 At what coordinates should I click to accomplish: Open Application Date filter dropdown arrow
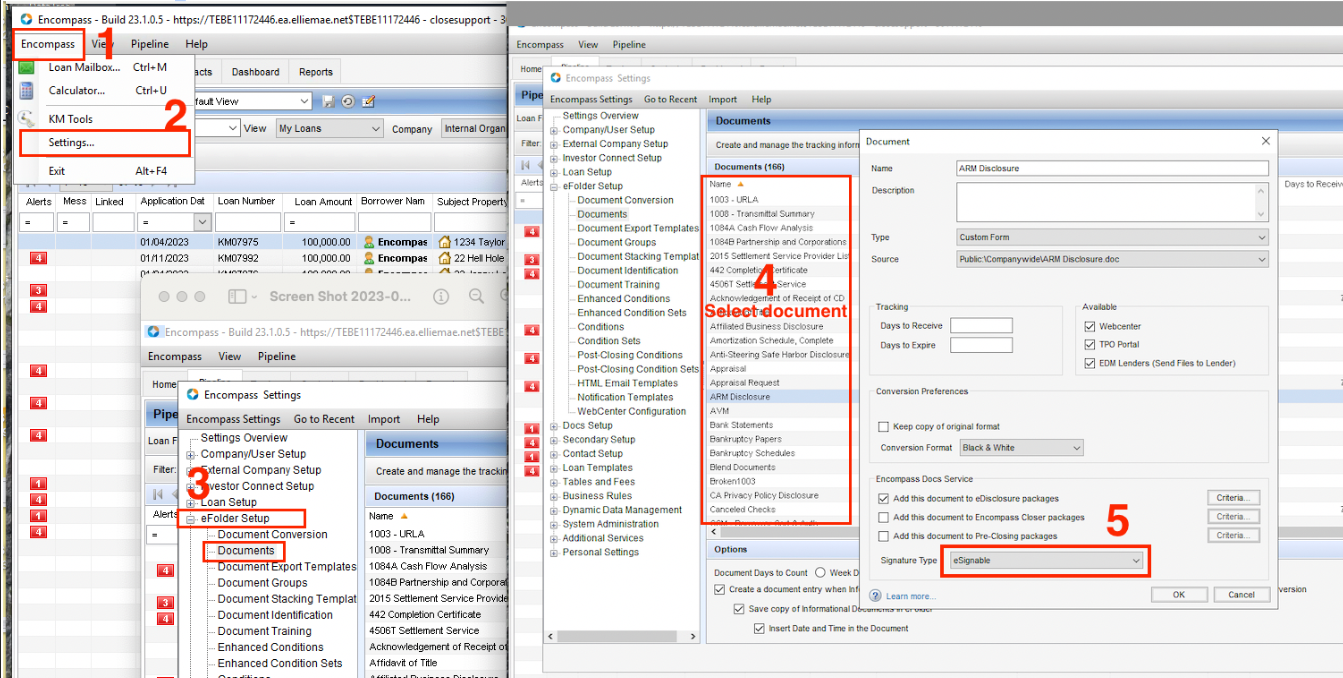[x=203, y=222]
